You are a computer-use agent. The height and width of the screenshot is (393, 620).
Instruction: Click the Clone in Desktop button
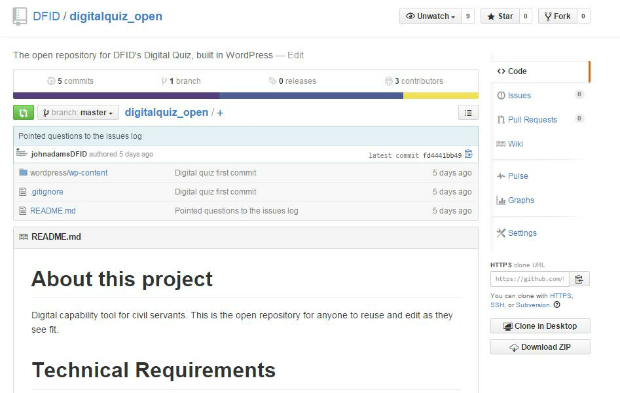[x=540, y=326]
